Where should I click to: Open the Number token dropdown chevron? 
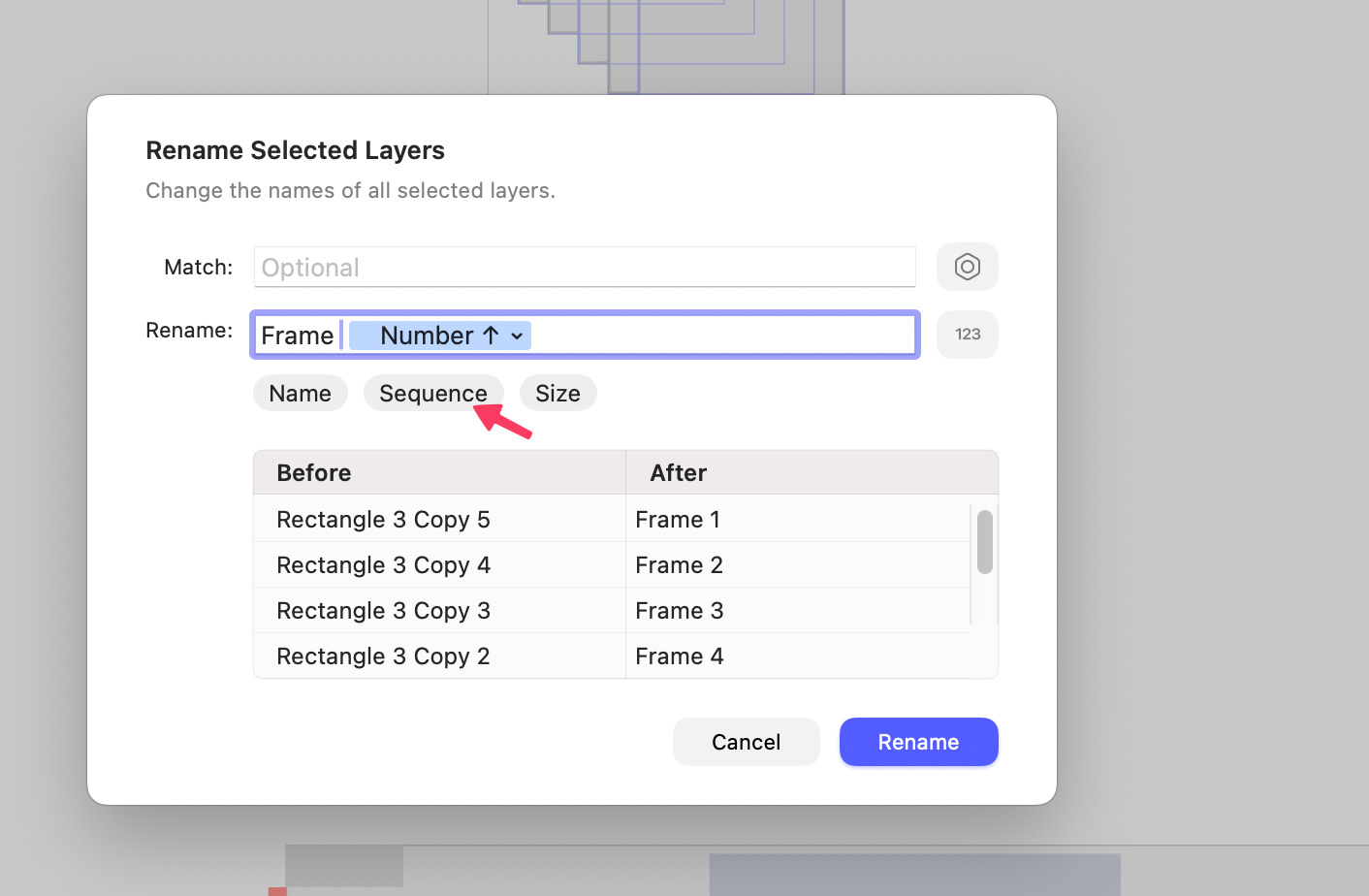[518, 336]
